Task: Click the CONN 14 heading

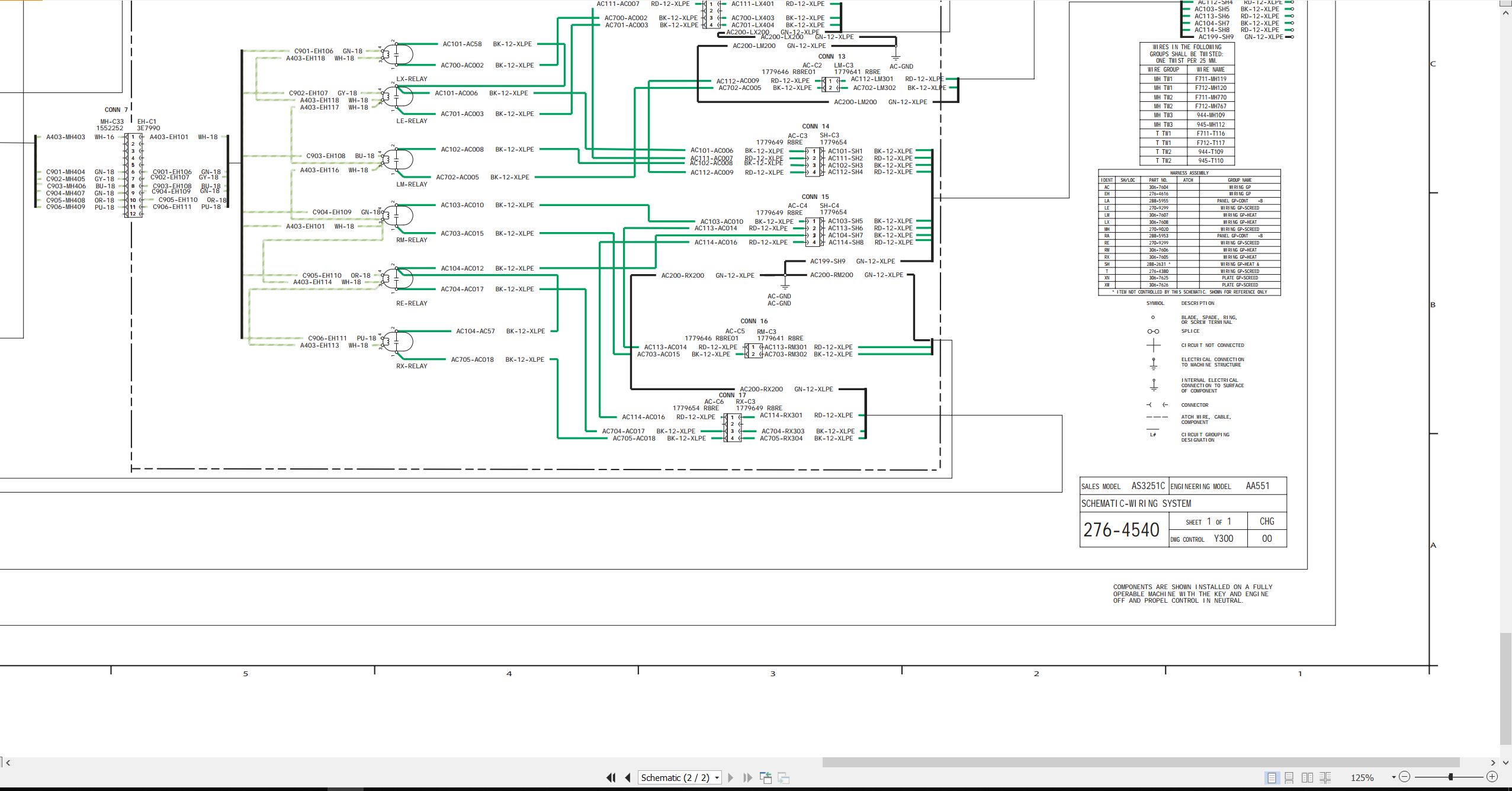Action: point(816,126)
